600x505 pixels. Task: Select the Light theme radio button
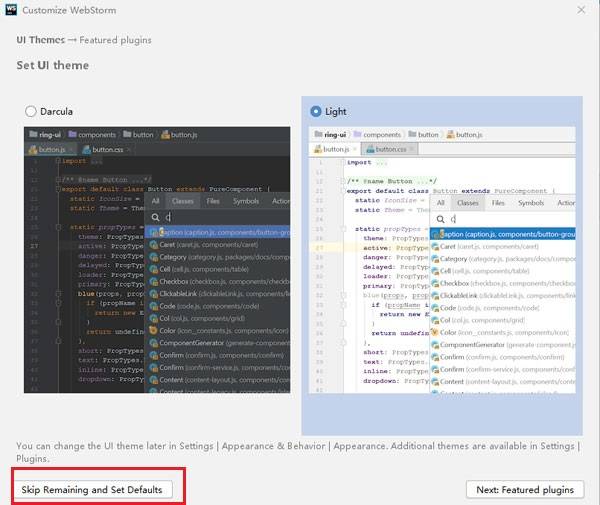point(316,111)
